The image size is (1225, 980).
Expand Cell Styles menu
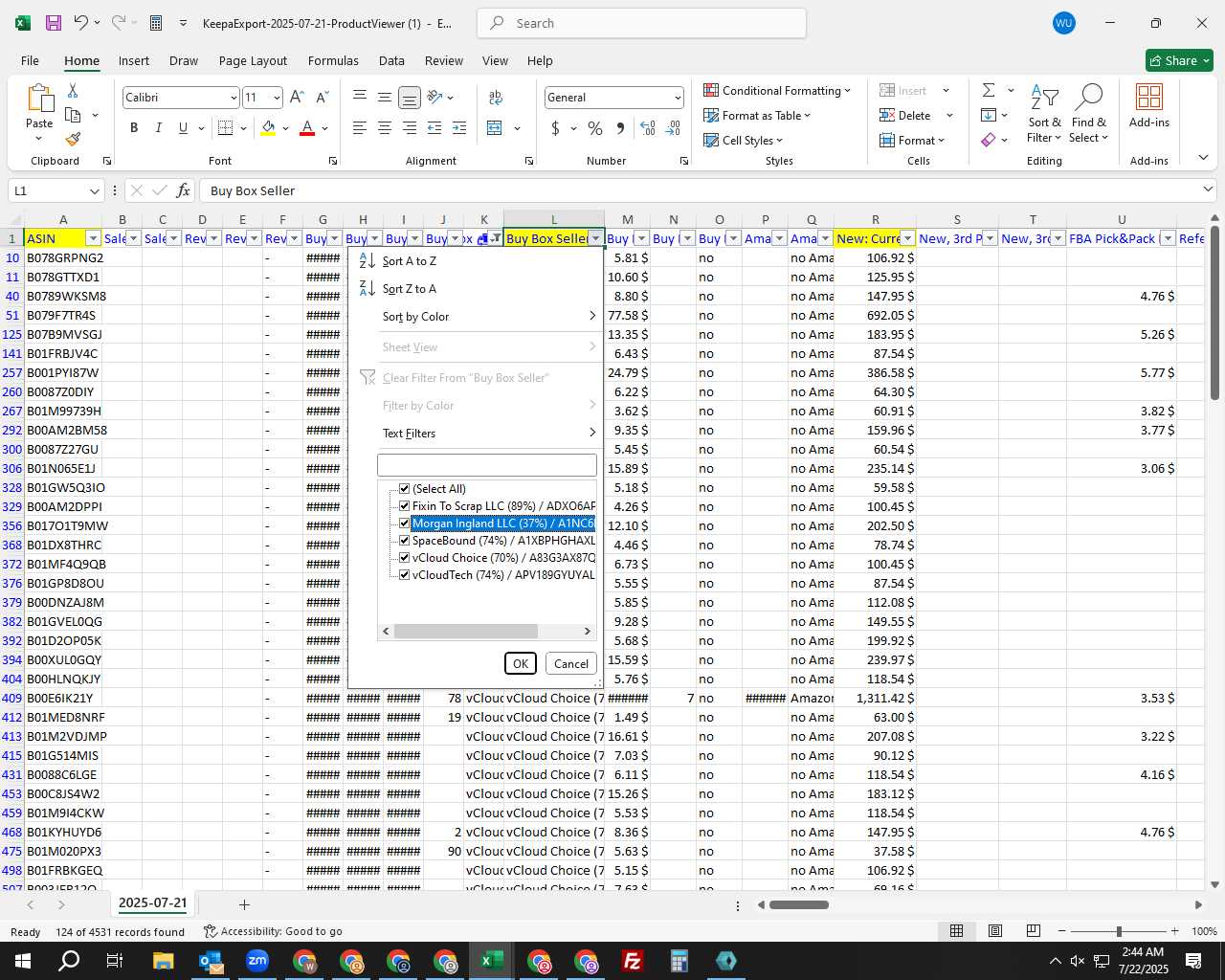pos(743,140)
